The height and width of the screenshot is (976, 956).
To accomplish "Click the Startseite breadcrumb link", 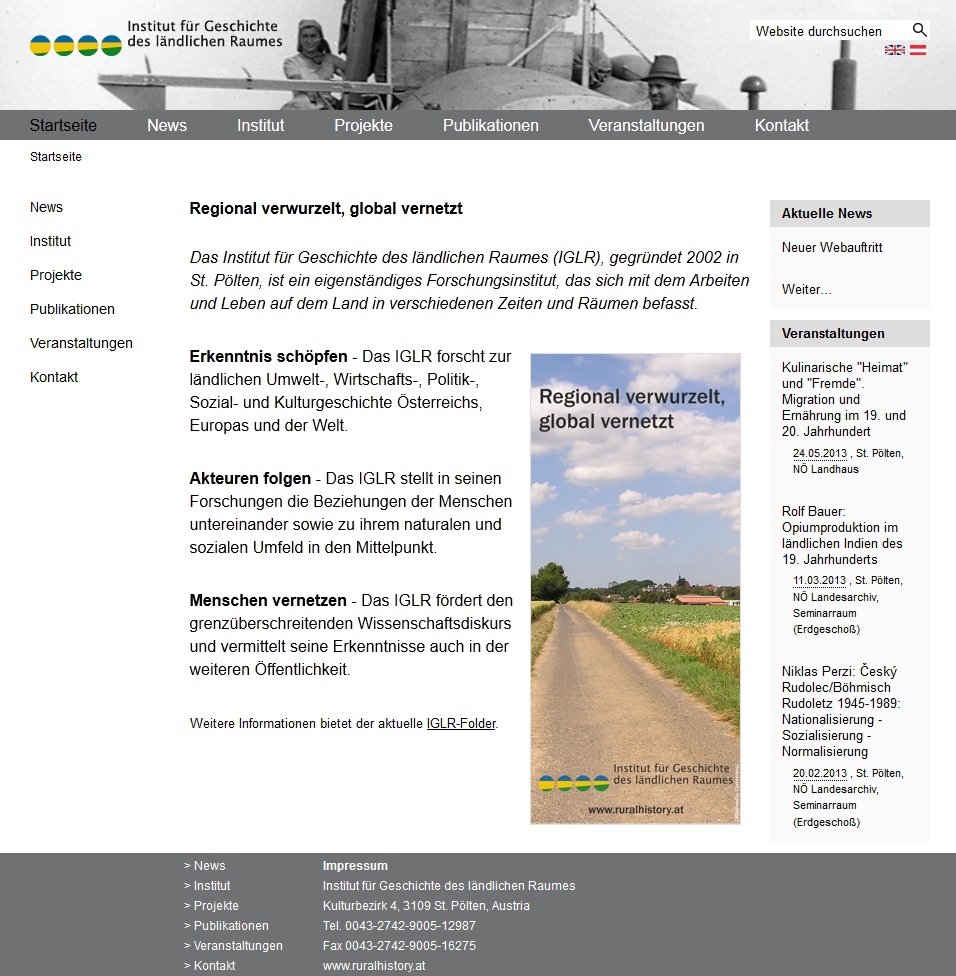I will (56, 157).
